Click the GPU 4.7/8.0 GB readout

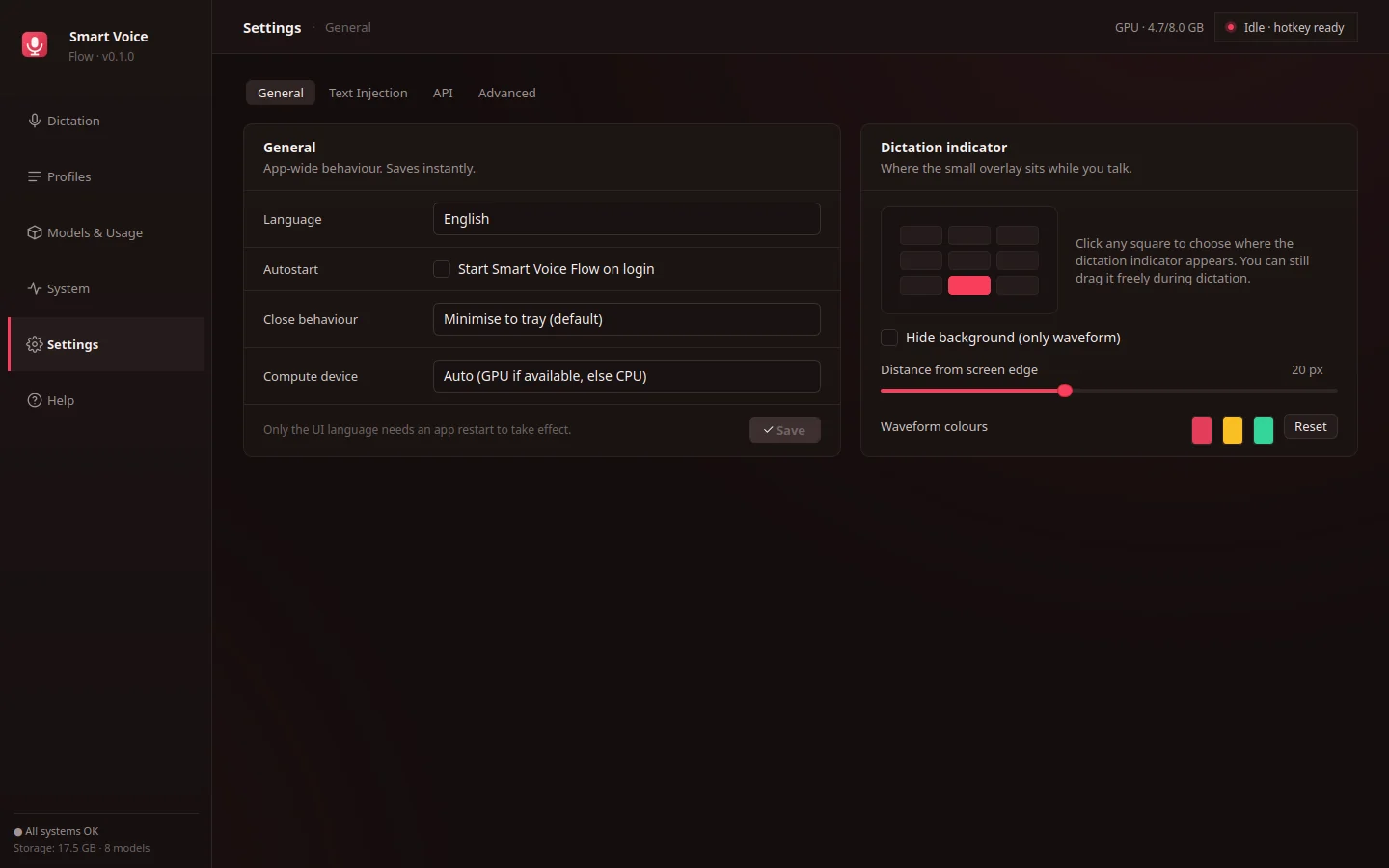(x=1159, y=27)
